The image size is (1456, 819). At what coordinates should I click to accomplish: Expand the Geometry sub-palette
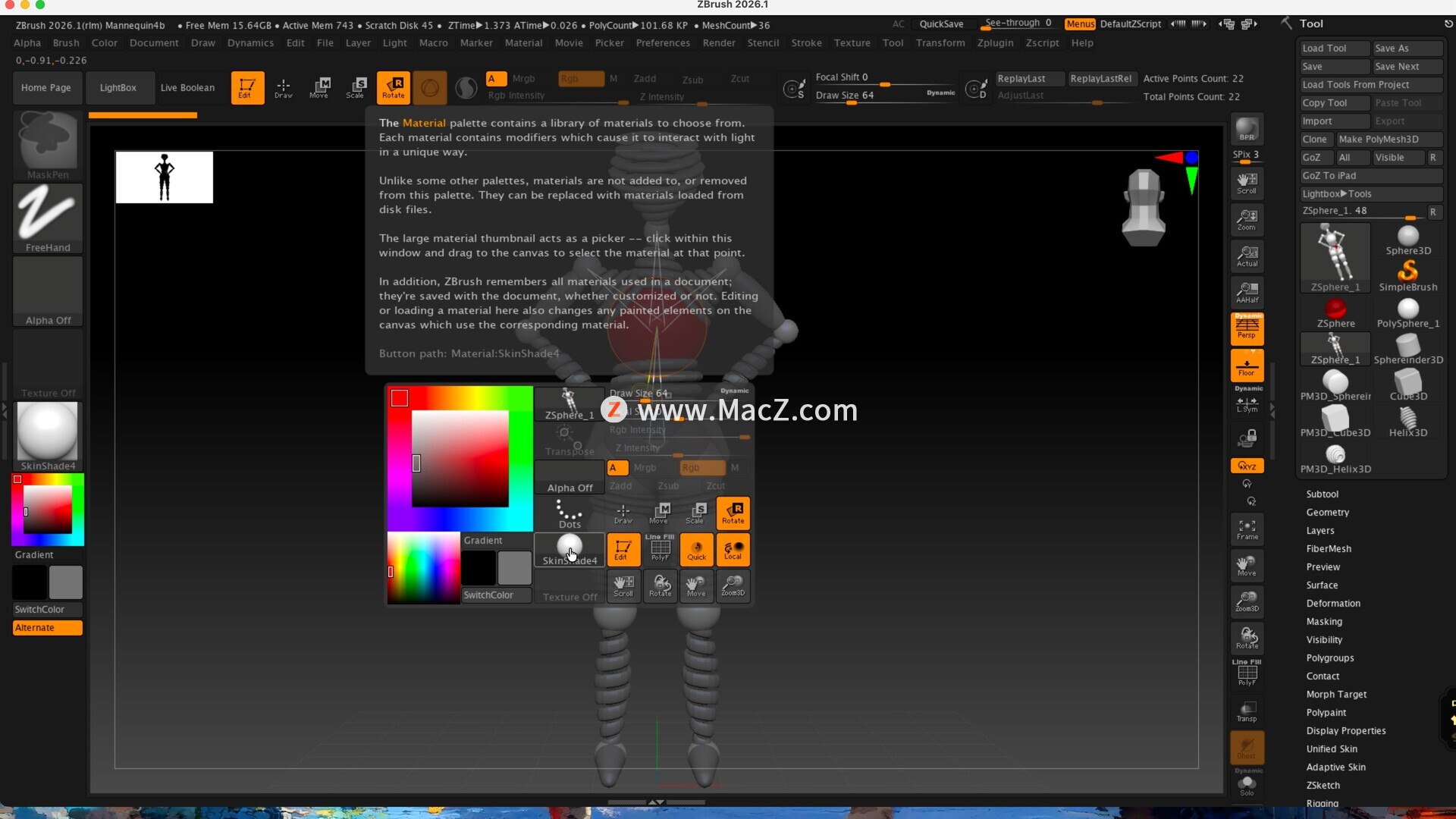[1327, 512]
